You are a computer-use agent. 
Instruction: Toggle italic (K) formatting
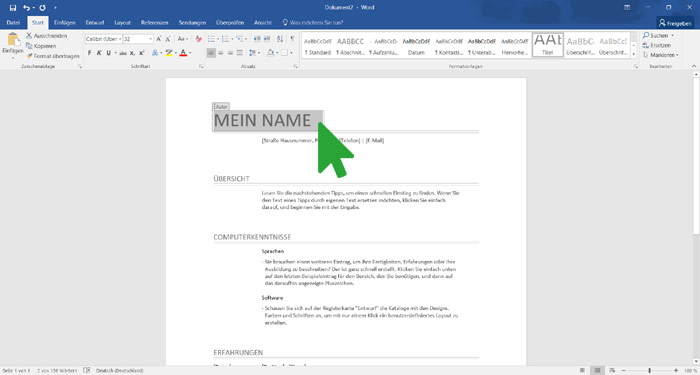pos(99,53)
